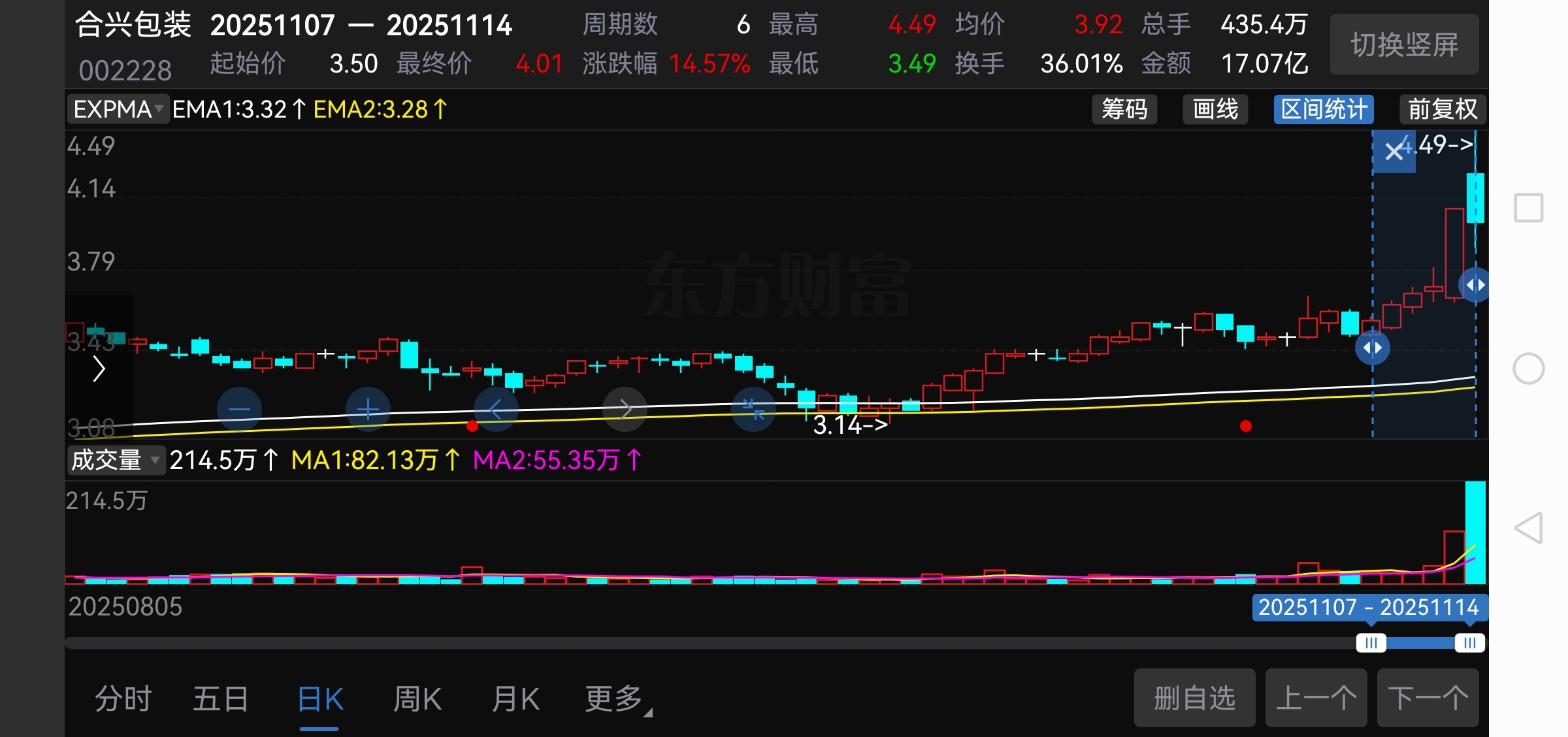Open the 前复权 price adjustment dropdown
1568x737 pixels.
pos(1443,109)
